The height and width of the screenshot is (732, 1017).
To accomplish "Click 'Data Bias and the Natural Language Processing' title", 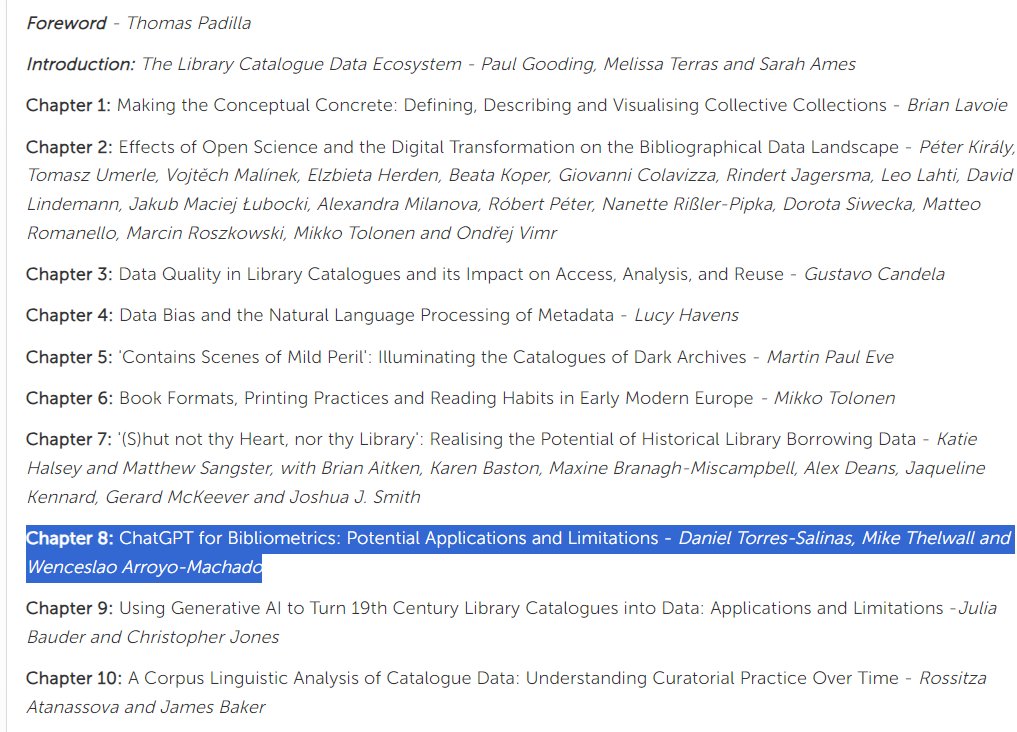I will (366, 315).
